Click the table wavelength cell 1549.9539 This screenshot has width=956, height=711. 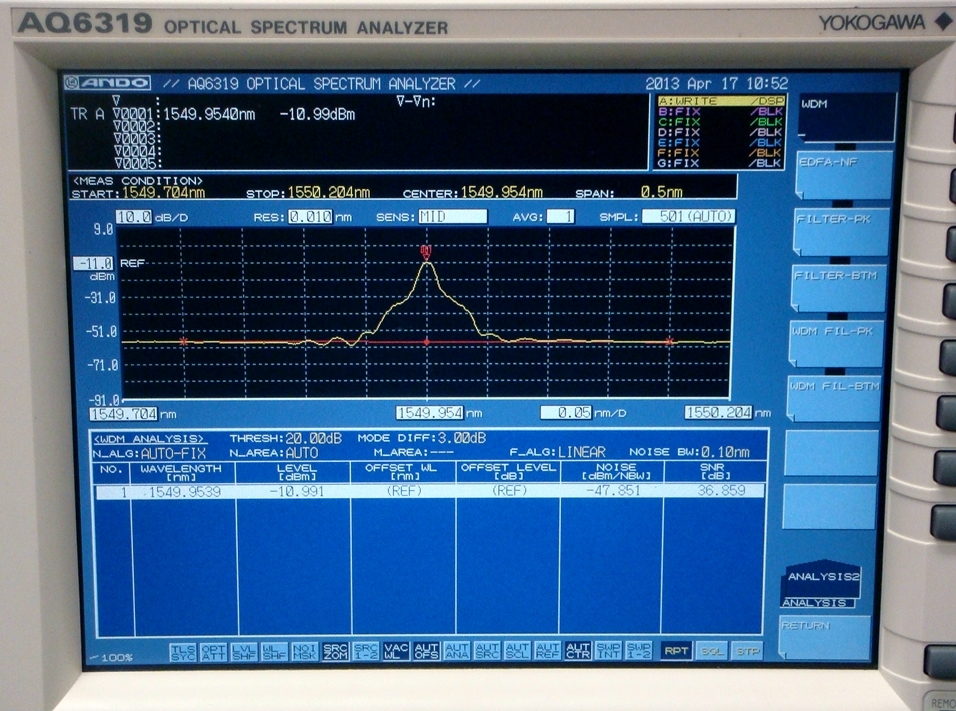point(184,491)
